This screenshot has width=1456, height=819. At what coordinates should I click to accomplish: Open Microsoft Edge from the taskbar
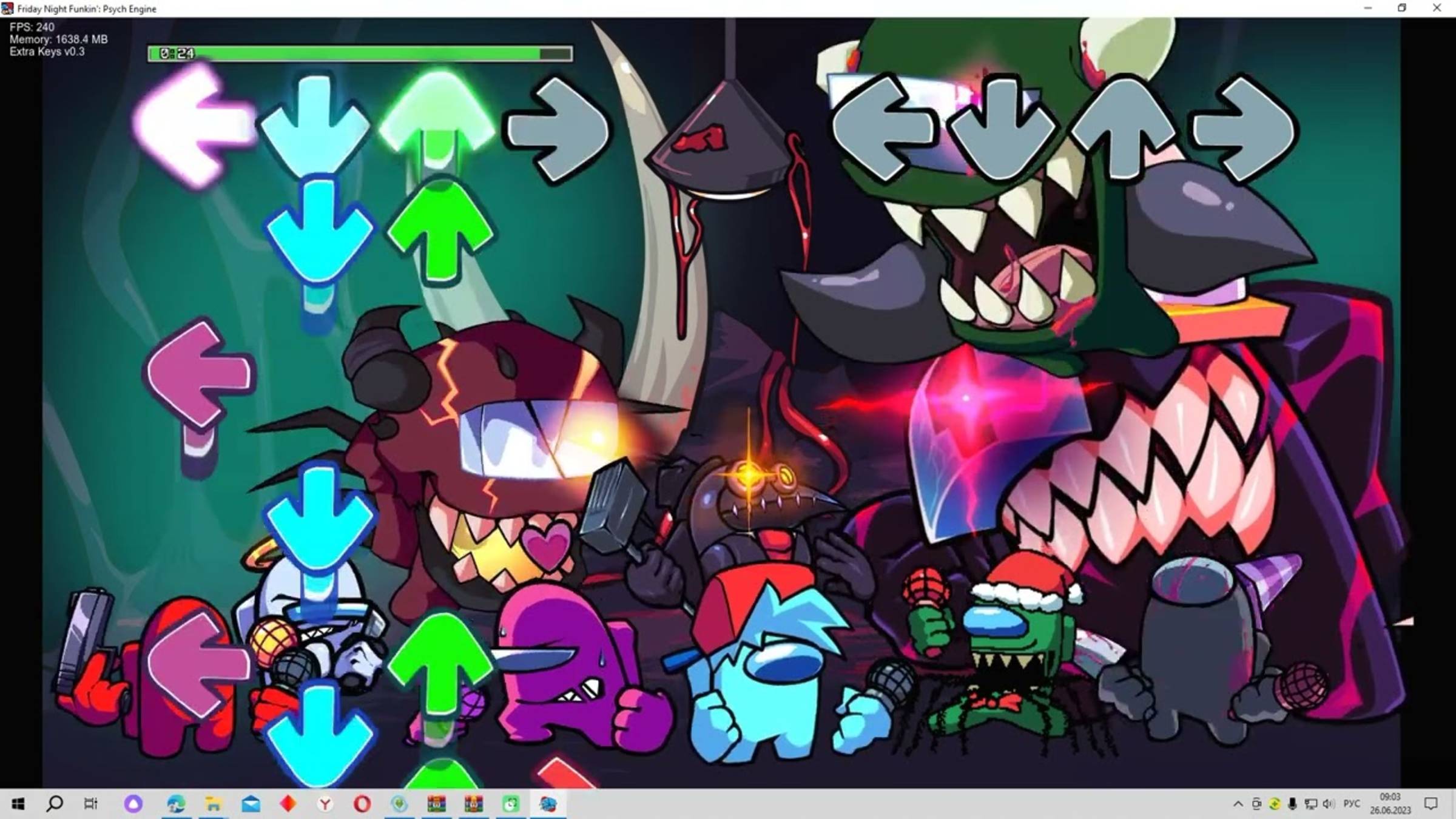(176, 804)
